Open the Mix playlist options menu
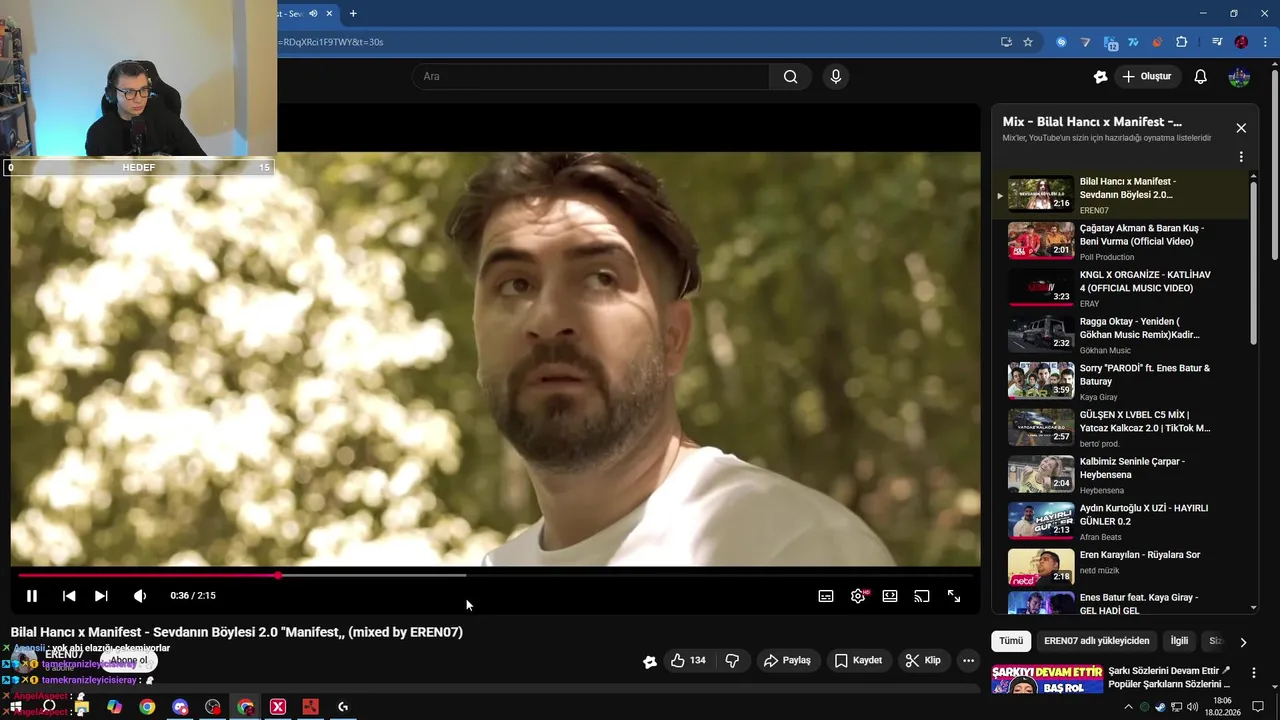This screenshot has width=1280, height=720. click(x=1241, y=157)
